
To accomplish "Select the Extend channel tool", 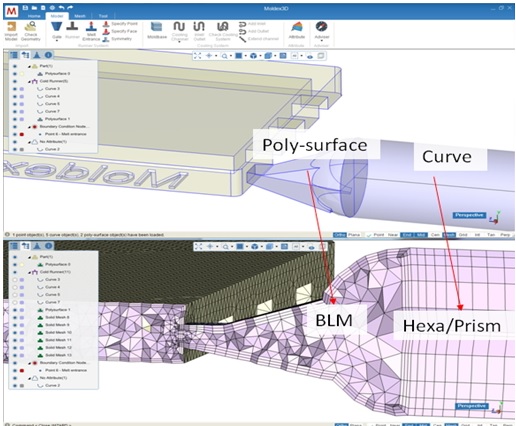I will coord(259,39).
